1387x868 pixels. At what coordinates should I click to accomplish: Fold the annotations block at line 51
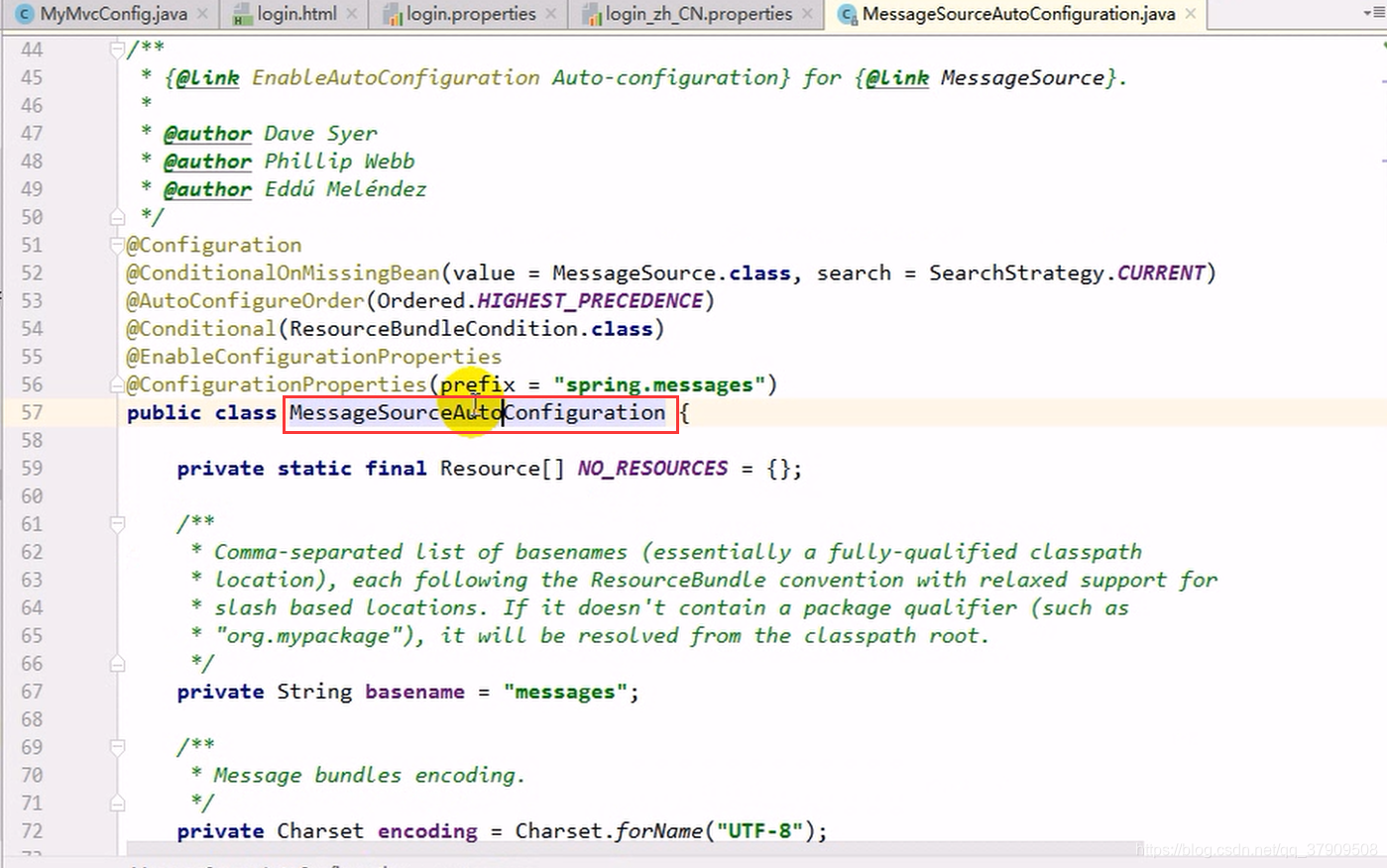coord(117,245)
